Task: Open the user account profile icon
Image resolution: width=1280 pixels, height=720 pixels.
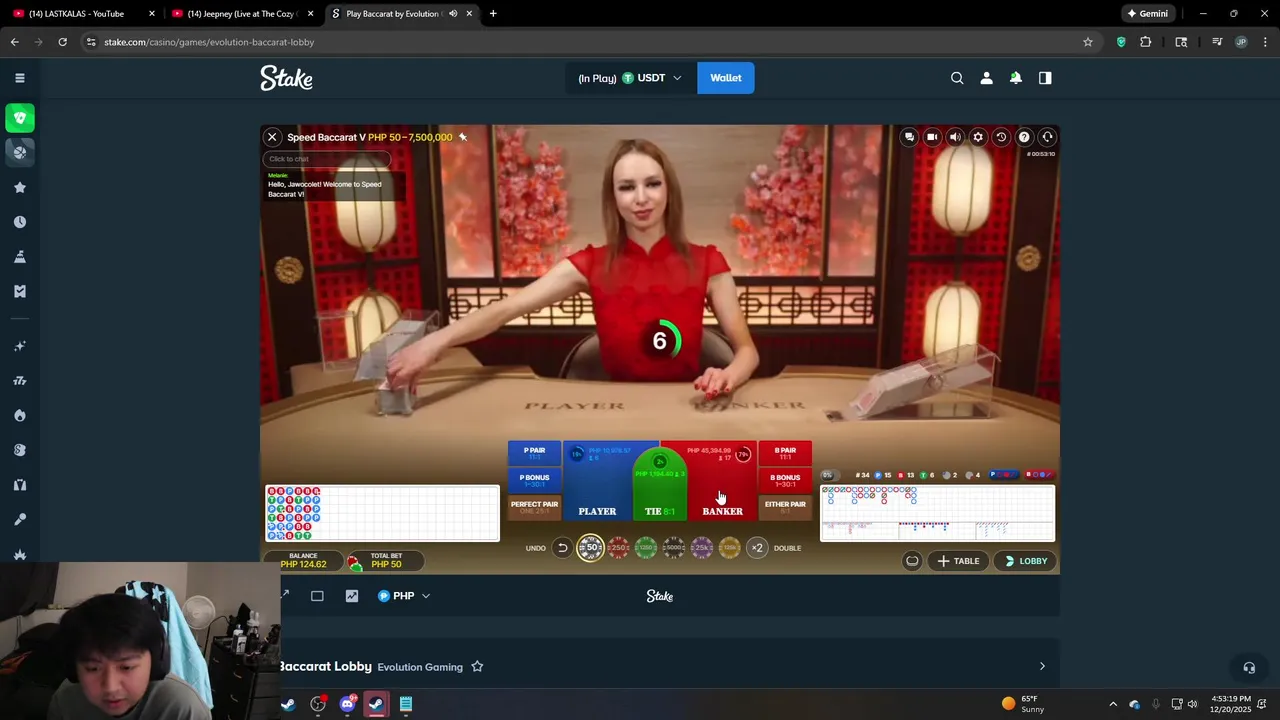Action: [986, 78]
